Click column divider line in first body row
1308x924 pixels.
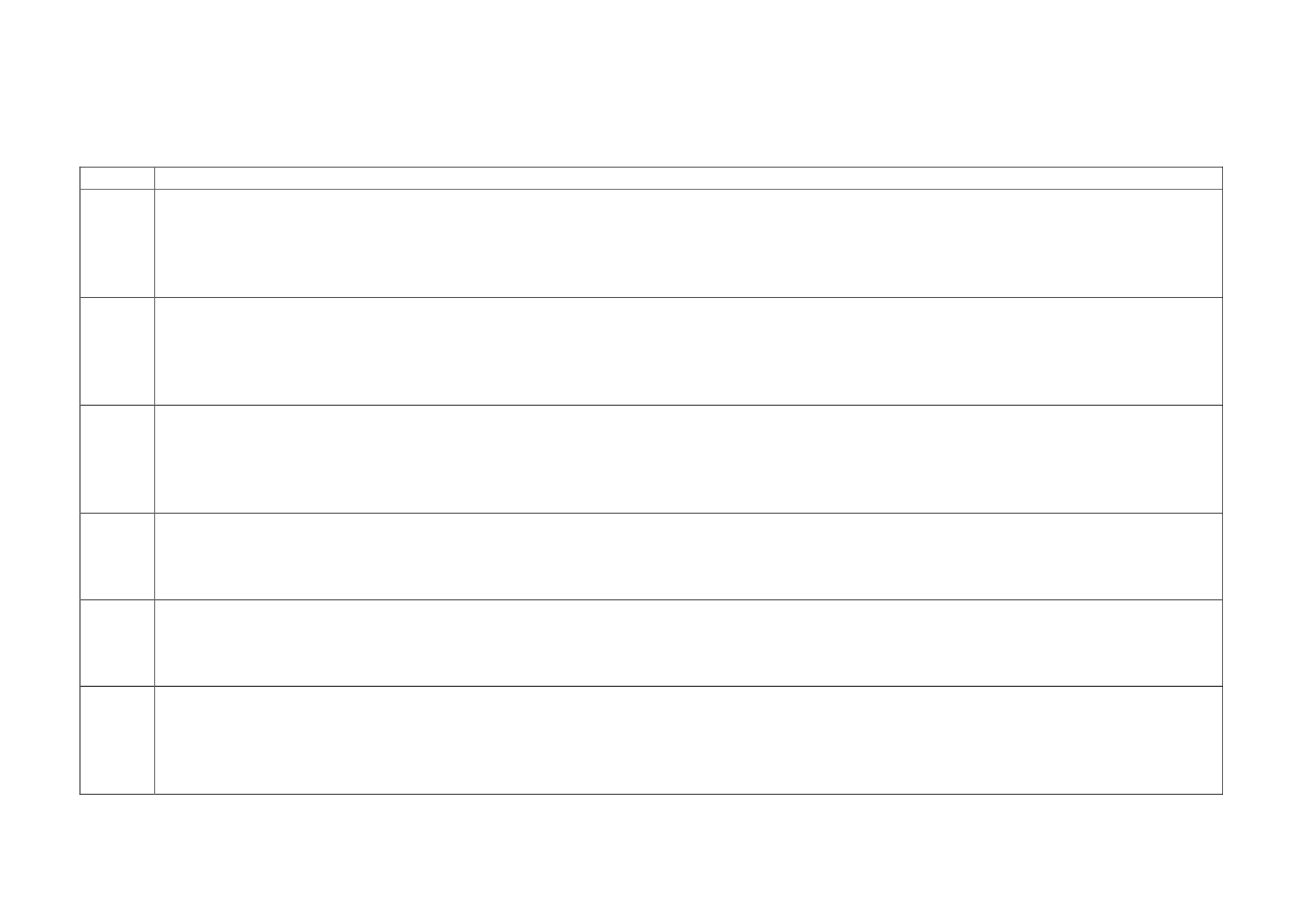tap(155, 243)
